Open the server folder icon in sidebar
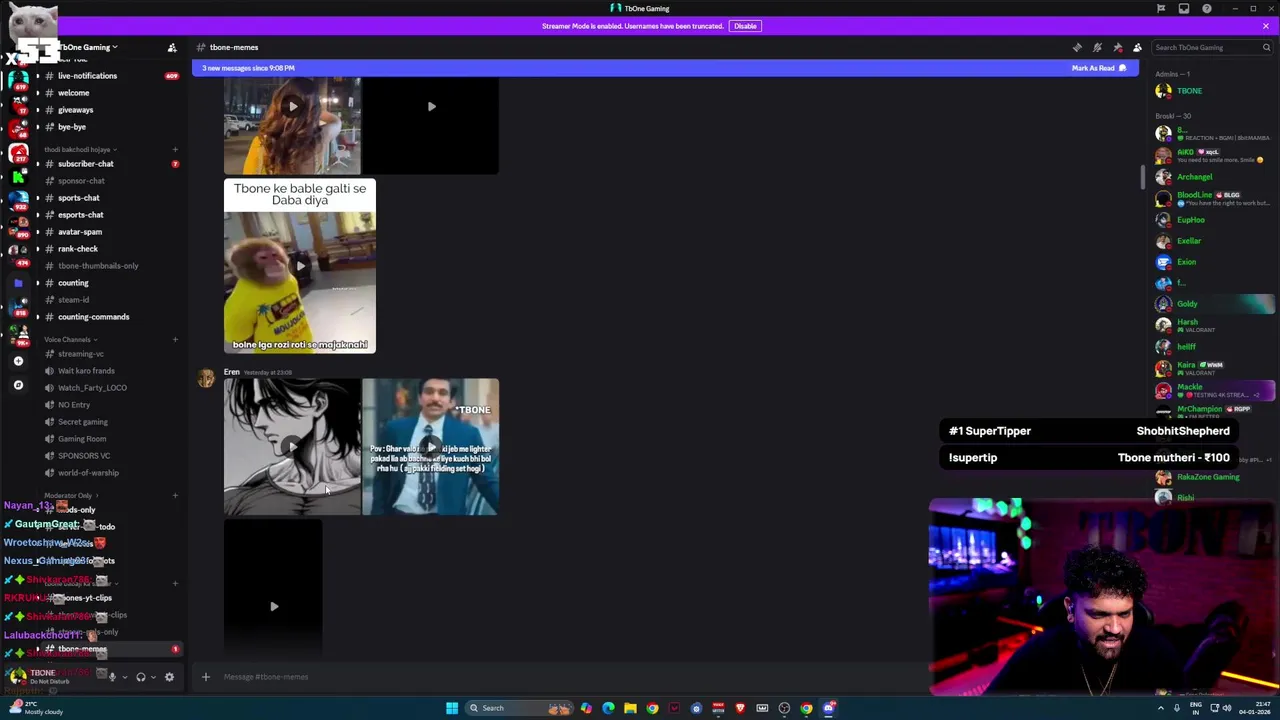 pyautogui.click(x=18, y=283)
